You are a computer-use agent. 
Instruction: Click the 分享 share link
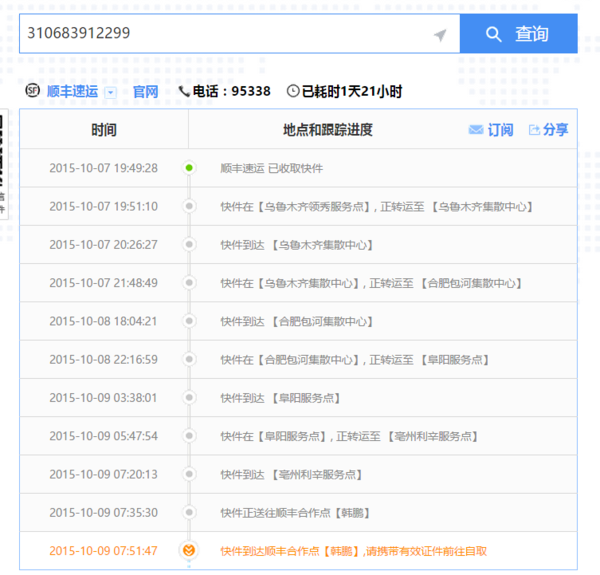click(x=556, y=130)
